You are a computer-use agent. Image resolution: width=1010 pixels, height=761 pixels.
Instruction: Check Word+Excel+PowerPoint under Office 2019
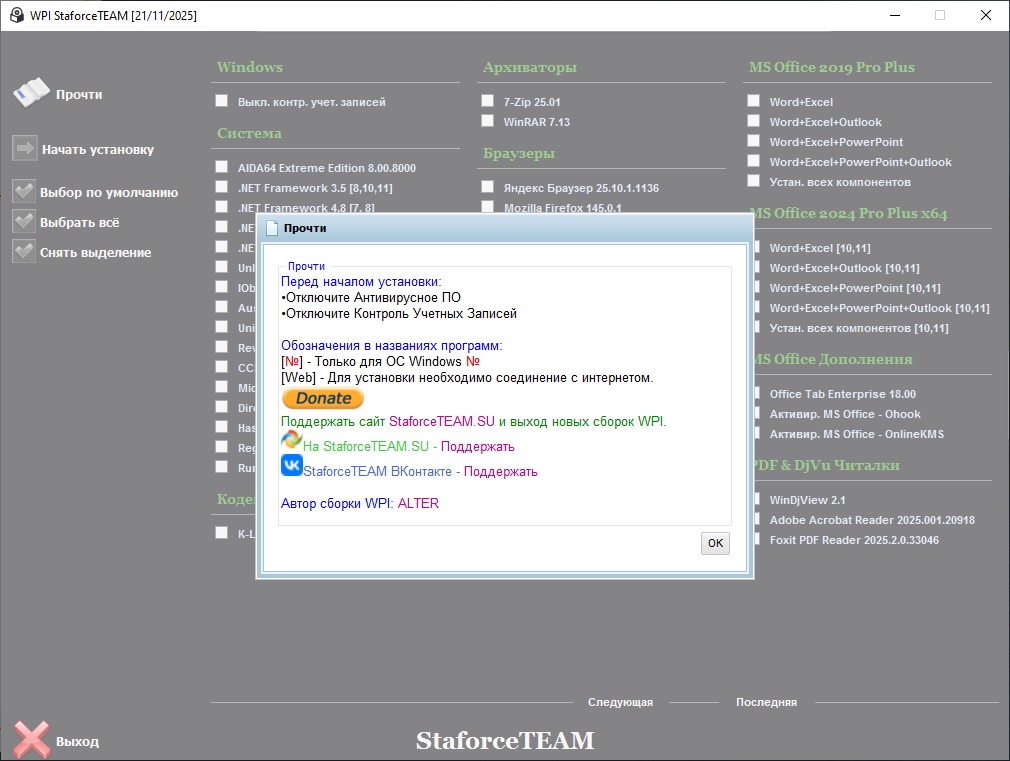coord(754,140)
